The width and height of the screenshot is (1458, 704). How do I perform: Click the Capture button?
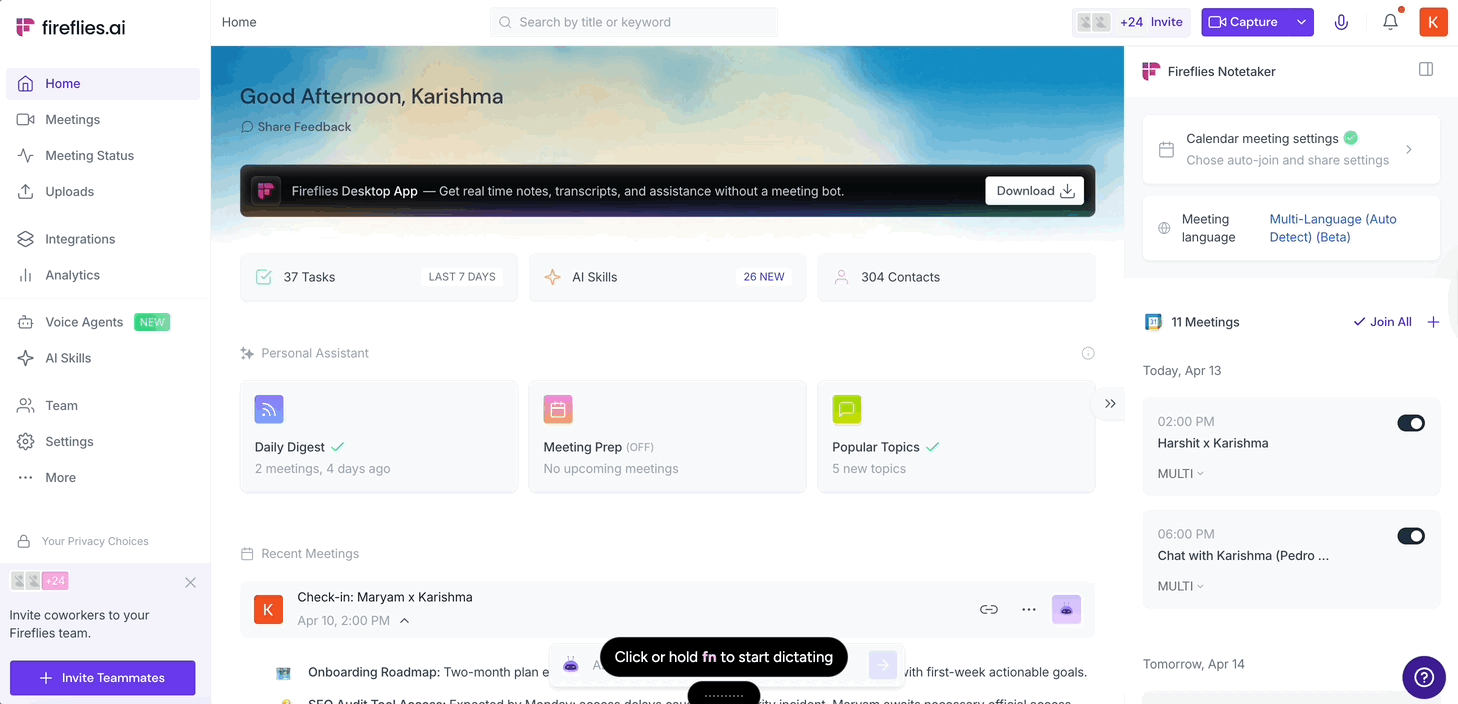point(1244,22)
